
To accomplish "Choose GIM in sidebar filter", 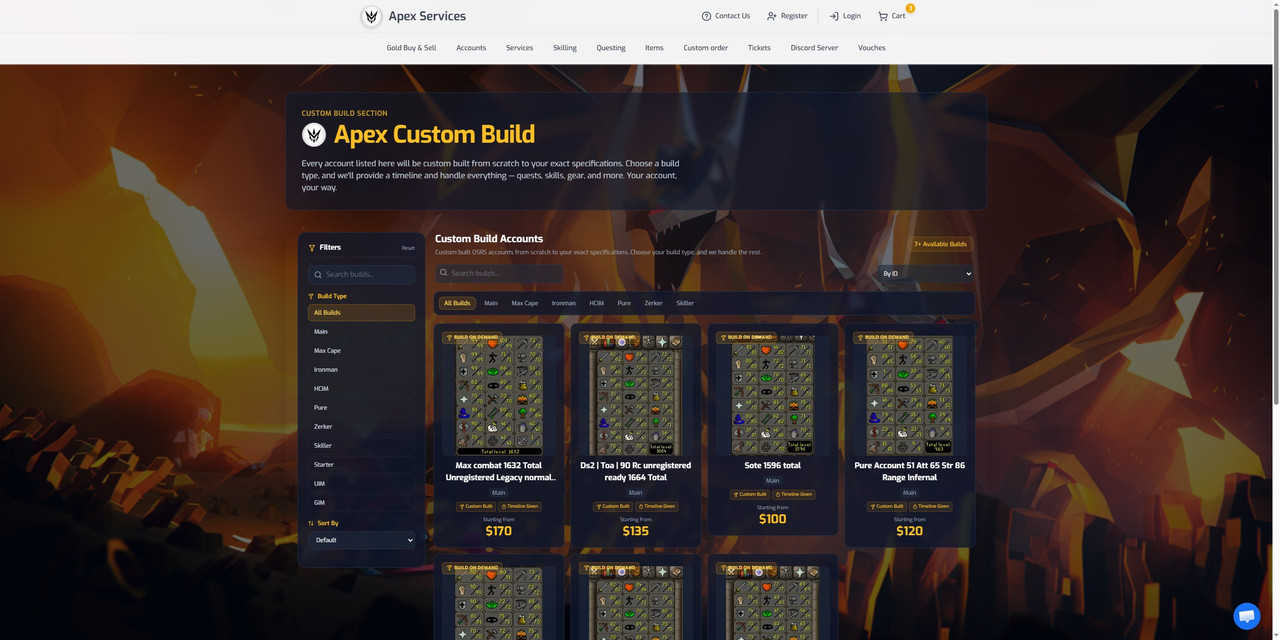I will coord(361,503).
